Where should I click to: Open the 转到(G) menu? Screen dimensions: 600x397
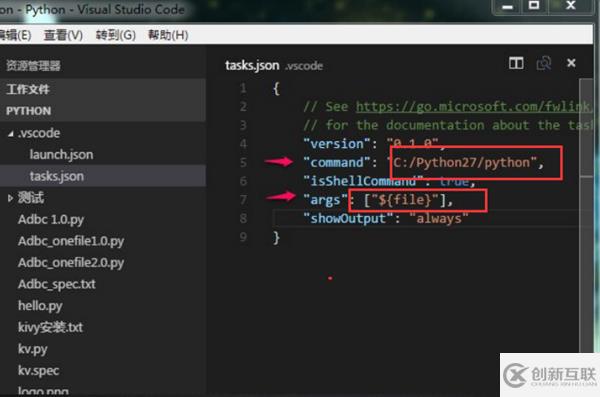(x=116, y=35)
